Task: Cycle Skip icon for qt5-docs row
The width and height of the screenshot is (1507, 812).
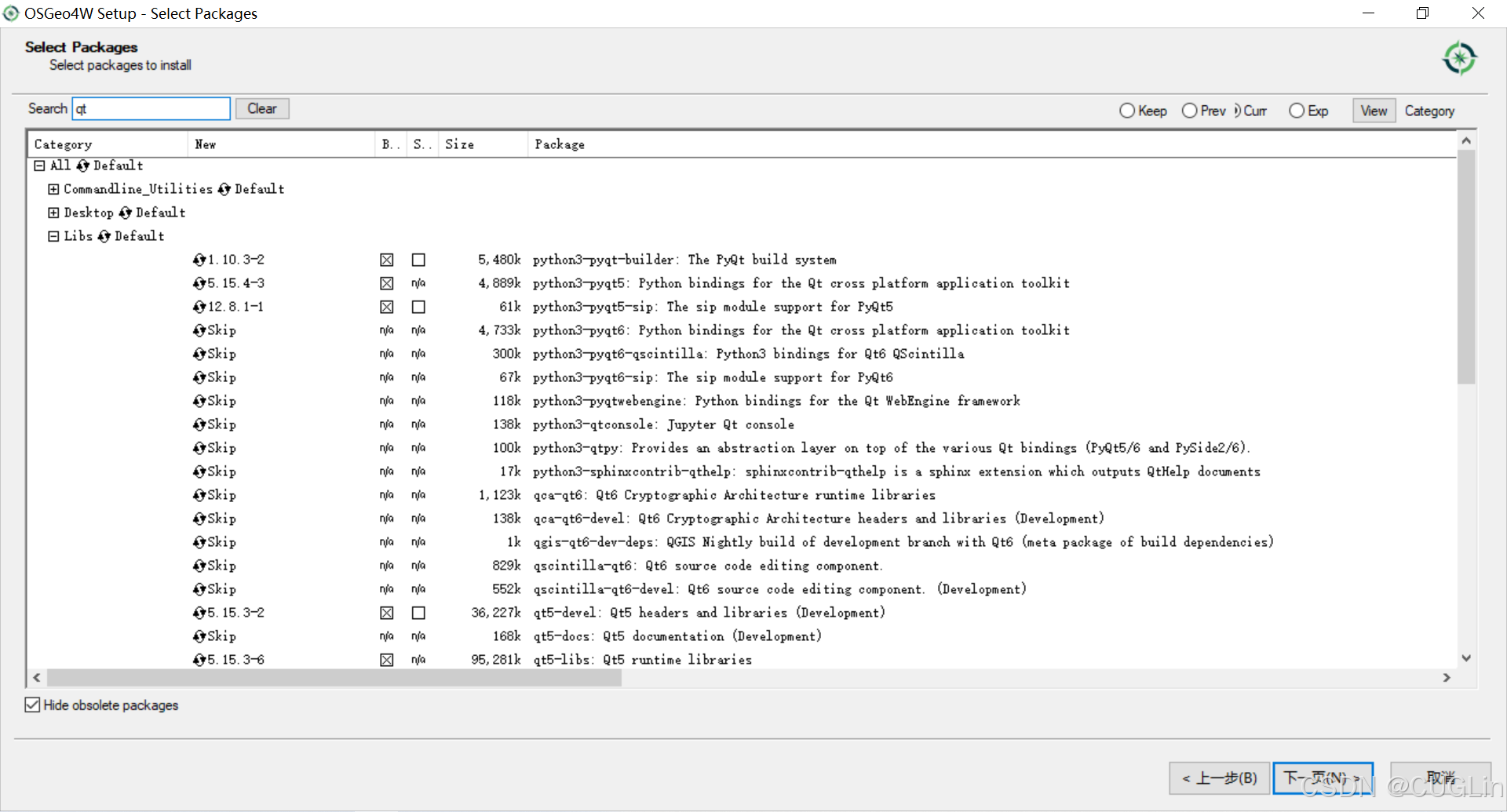Action: 199,636
